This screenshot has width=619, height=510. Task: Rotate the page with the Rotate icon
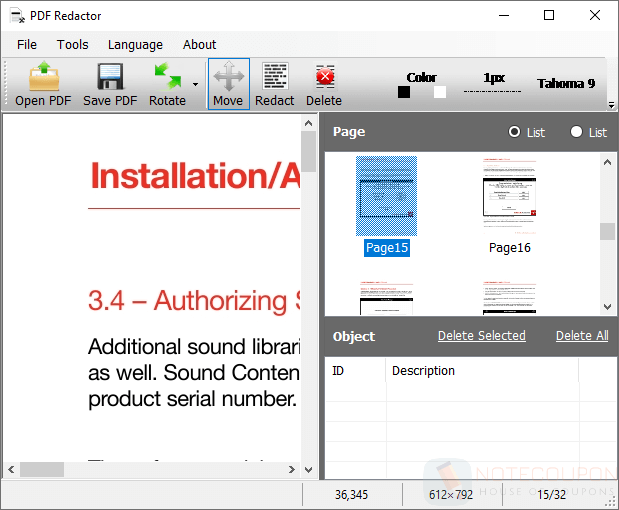pos(167,84)
